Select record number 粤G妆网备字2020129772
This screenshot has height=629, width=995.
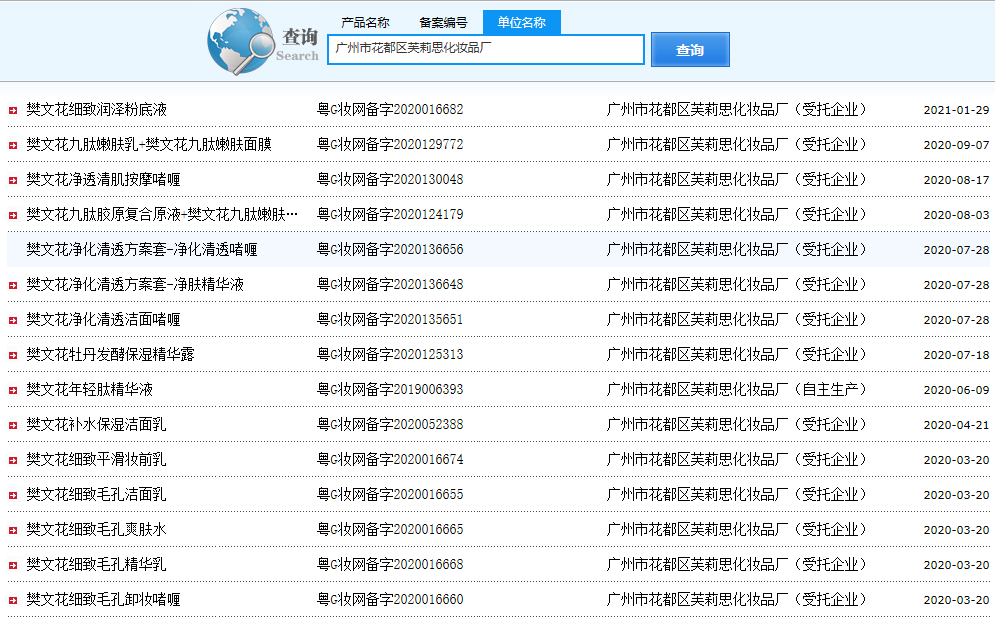click(x=390, y=145)
